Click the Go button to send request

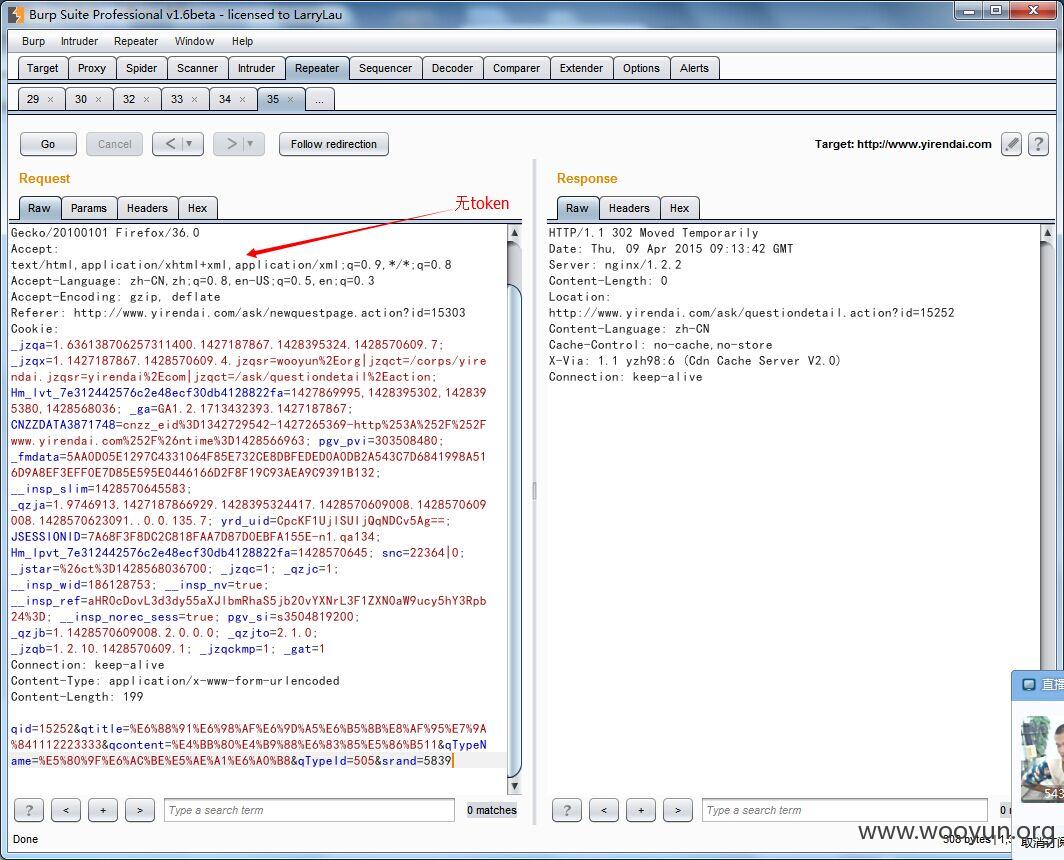[x=48, y=144]
